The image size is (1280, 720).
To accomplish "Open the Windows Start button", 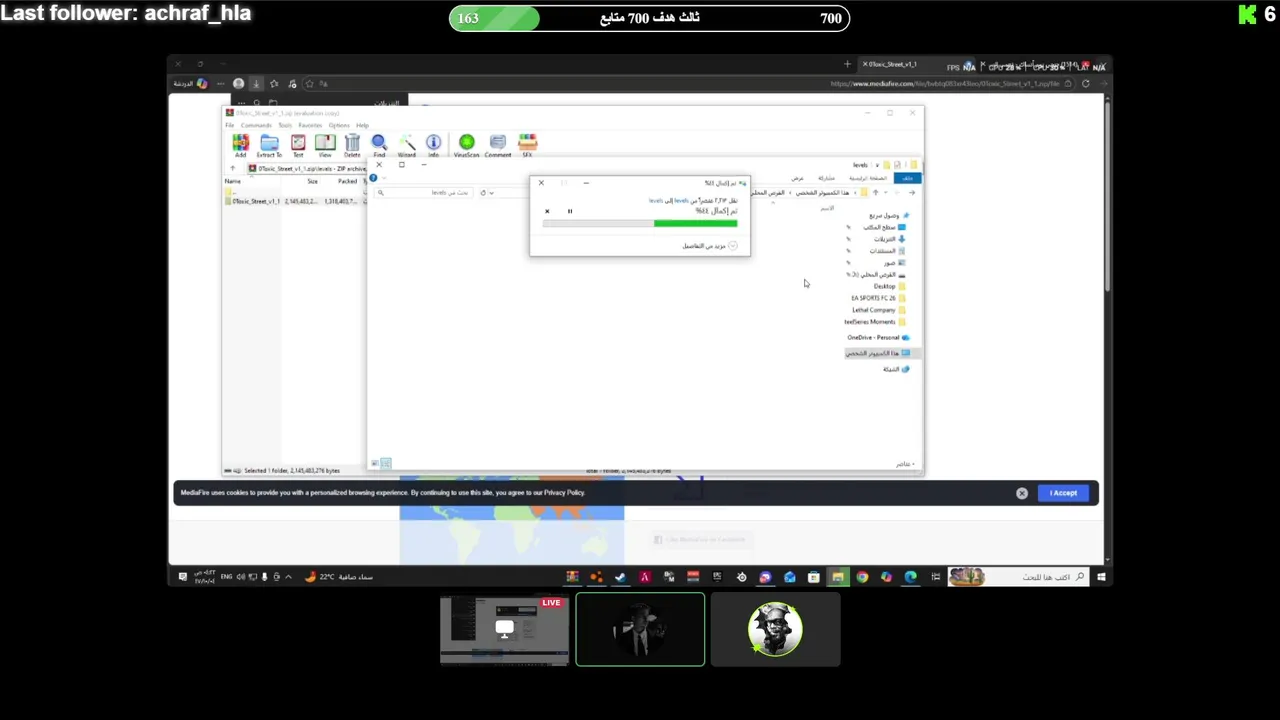I will click(1101, 577).
